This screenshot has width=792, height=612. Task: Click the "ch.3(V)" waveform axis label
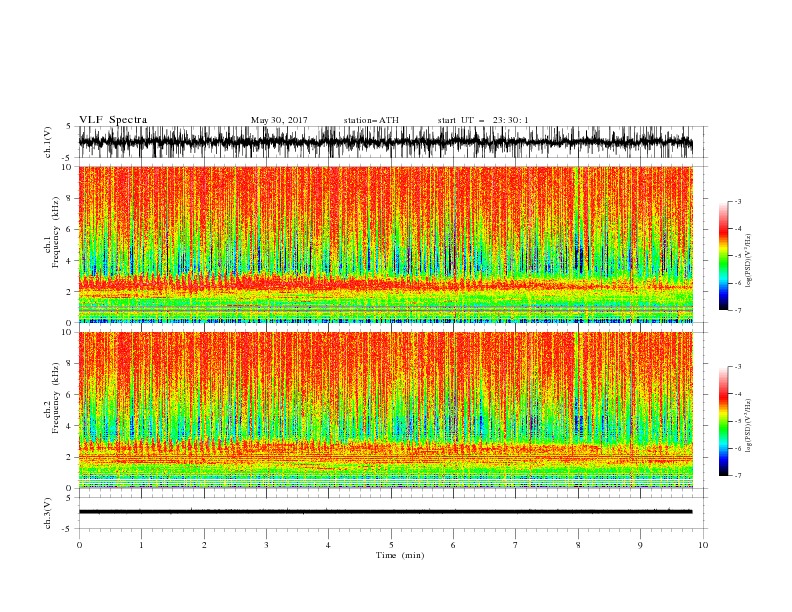pyautogui.click(x=48, y=513)
